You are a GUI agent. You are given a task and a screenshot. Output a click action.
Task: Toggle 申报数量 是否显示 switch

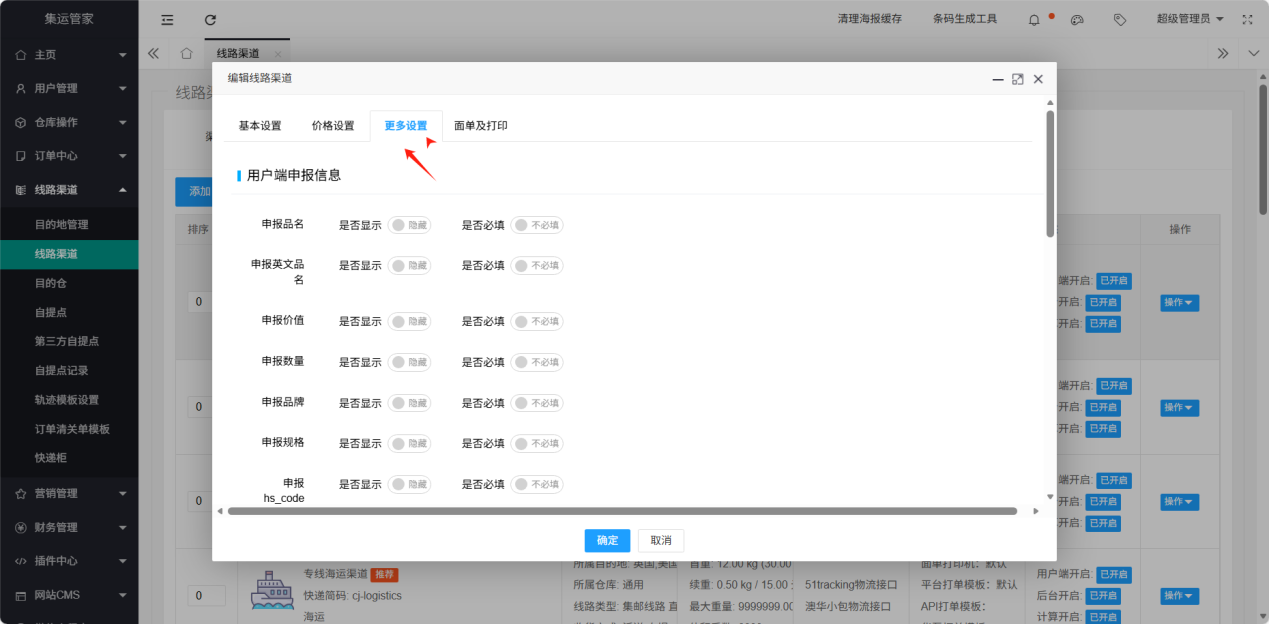[x=409, y=362]
